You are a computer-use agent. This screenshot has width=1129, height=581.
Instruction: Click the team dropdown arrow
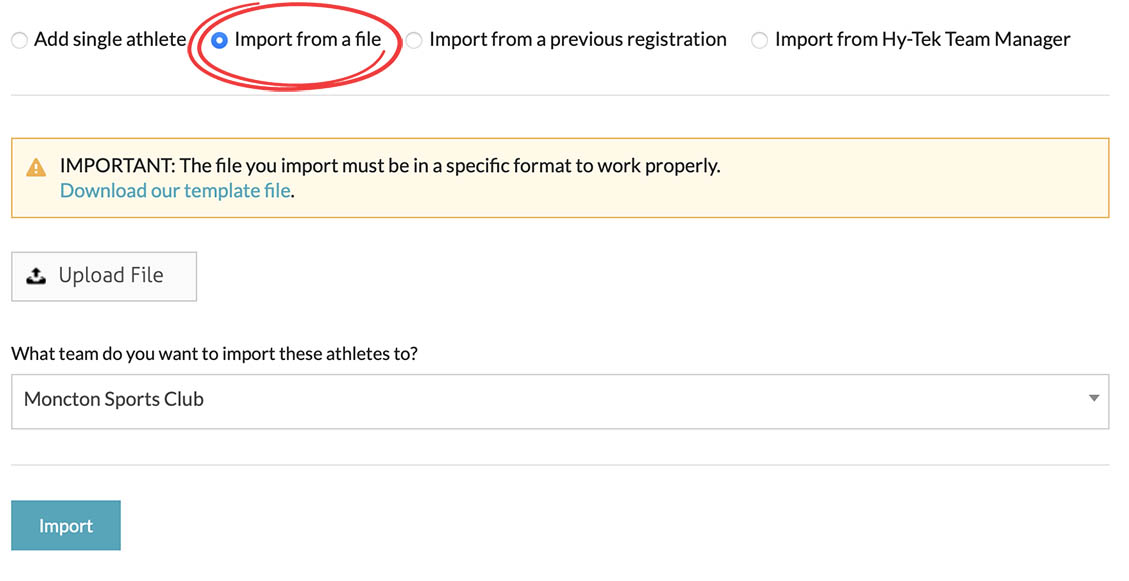[x=1093, y=399]
